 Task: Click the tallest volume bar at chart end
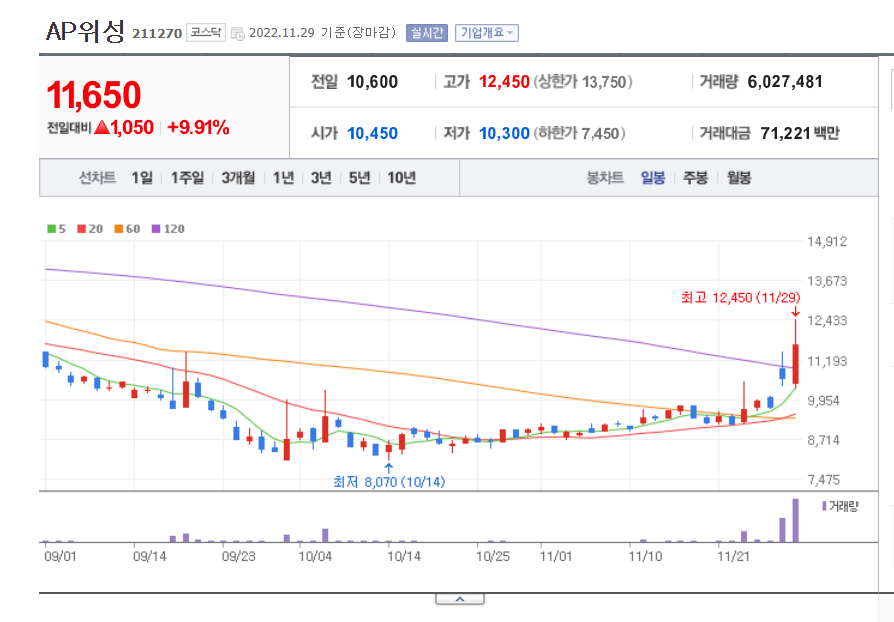click(x=795, y=521)
